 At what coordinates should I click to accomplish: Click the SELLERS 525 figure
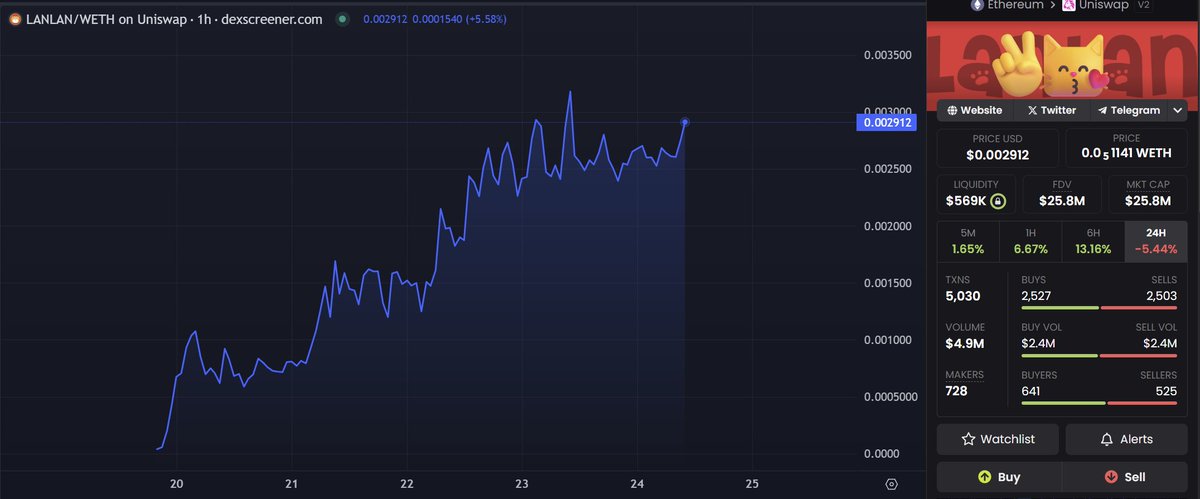tap(1167, 390)
